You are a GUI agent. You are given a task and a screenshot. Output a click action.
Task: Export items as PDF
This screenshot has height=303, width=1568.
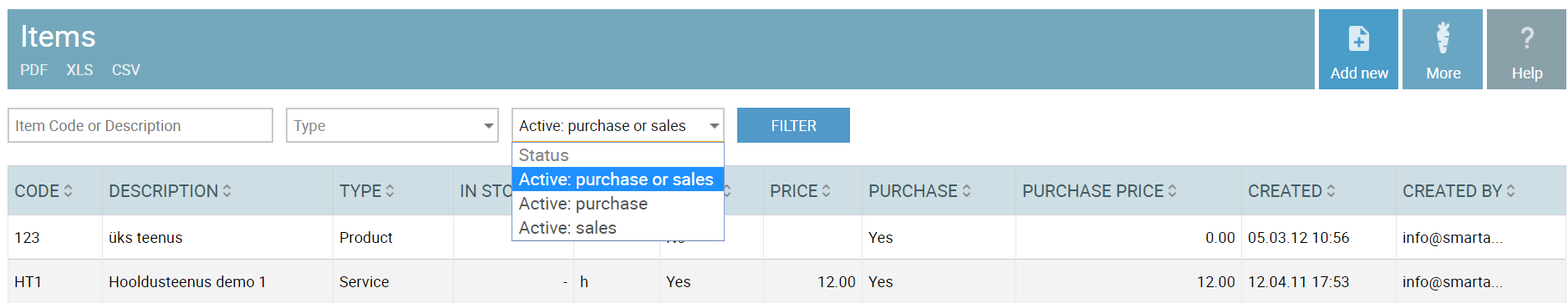33,70
